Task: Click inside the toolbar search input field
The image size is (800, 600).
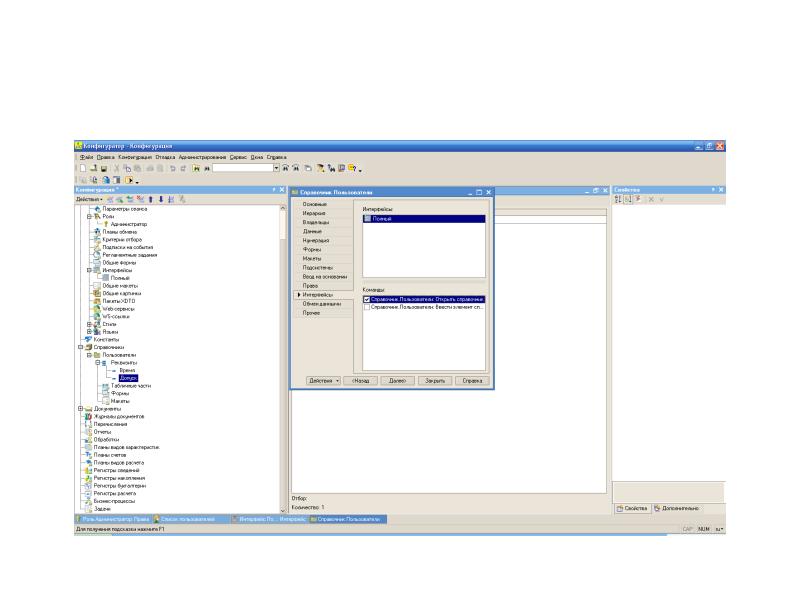Action: [242, 168]
